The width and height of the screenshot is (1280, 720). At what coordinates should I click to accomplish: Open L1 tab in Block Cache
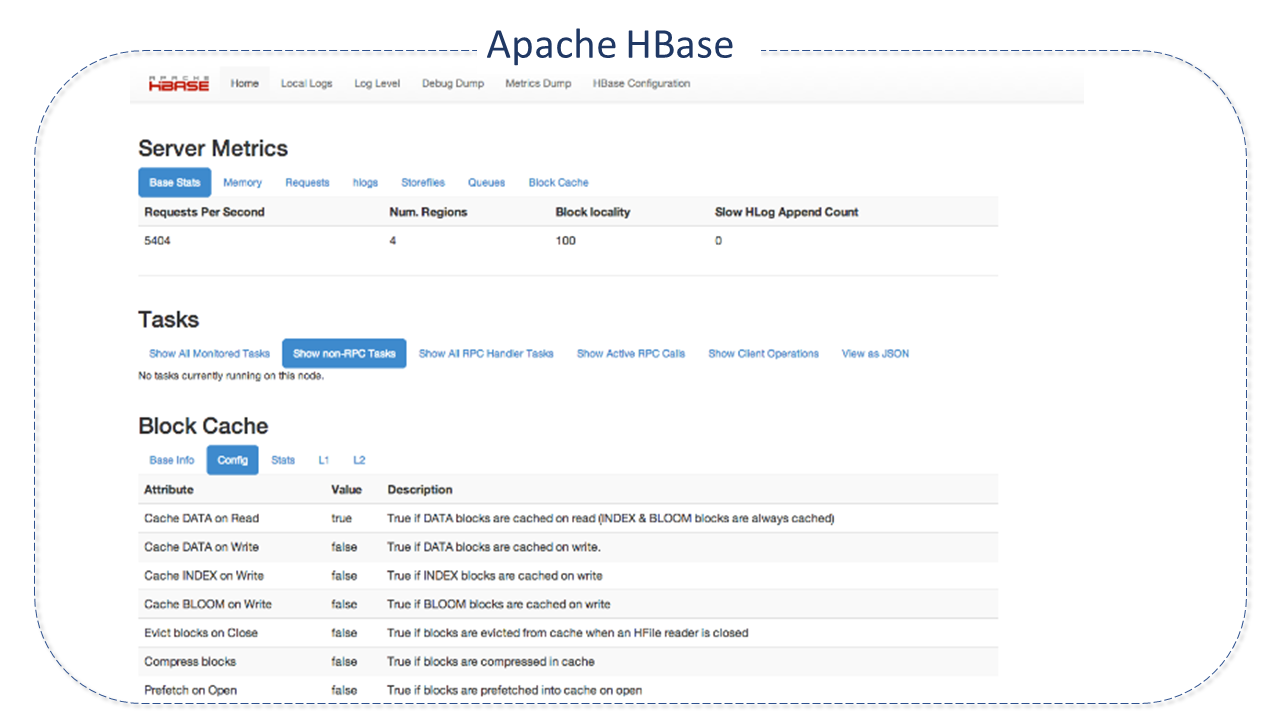324,461
